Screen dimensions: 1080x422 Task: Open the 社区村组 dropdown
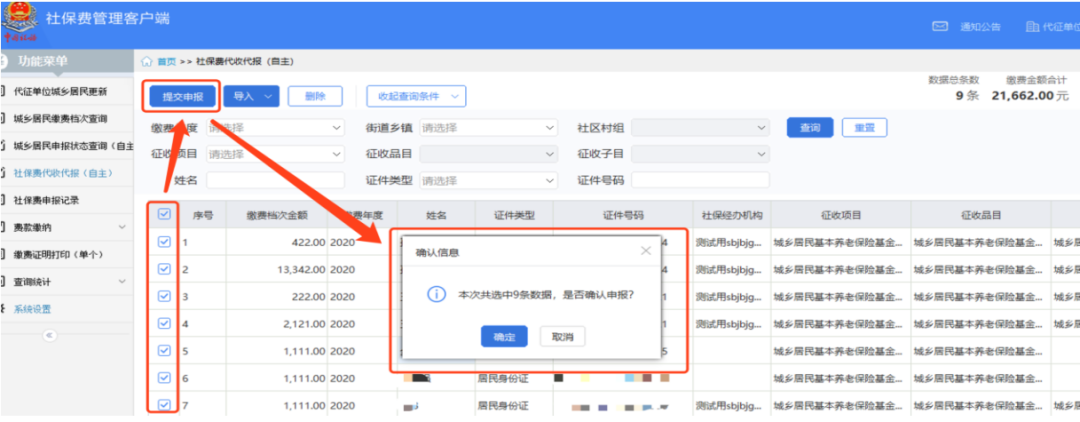click(x=700, y=127)
